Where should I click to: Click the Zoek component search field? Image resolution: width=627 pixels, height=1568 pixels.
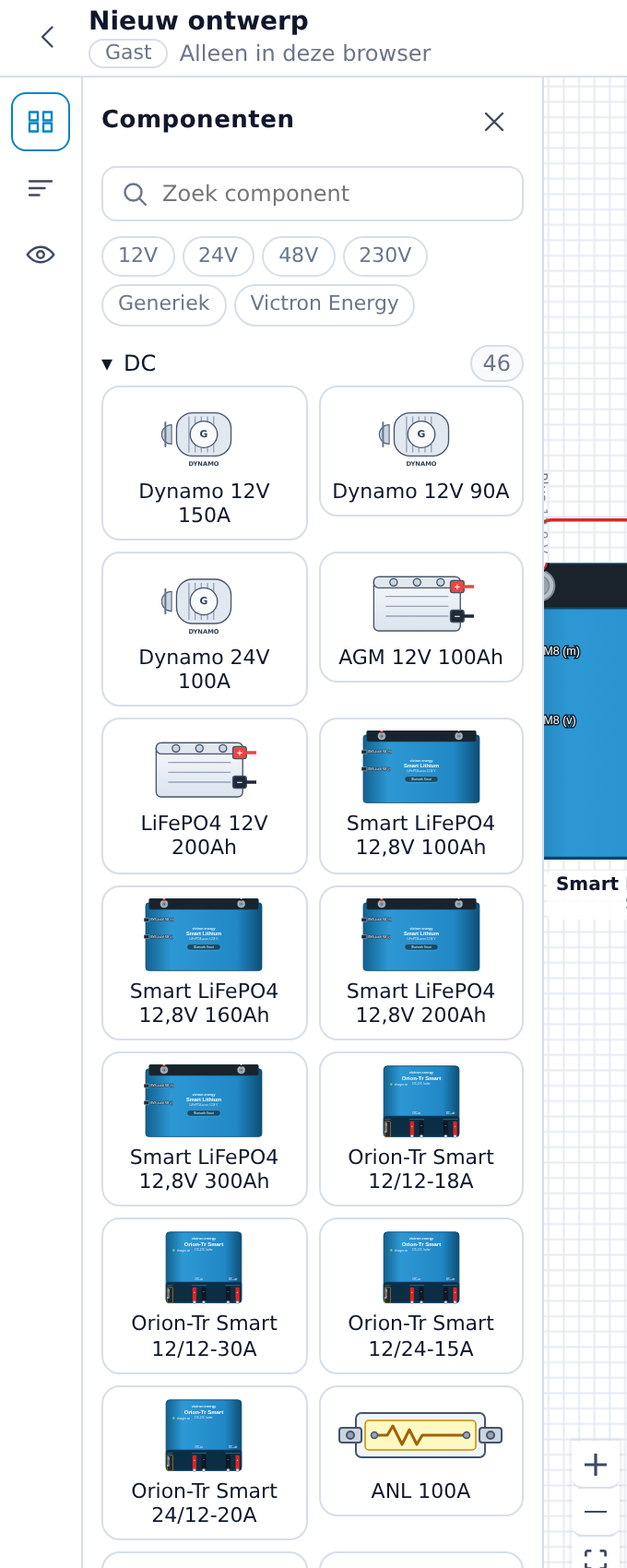[x=313, y=194]
